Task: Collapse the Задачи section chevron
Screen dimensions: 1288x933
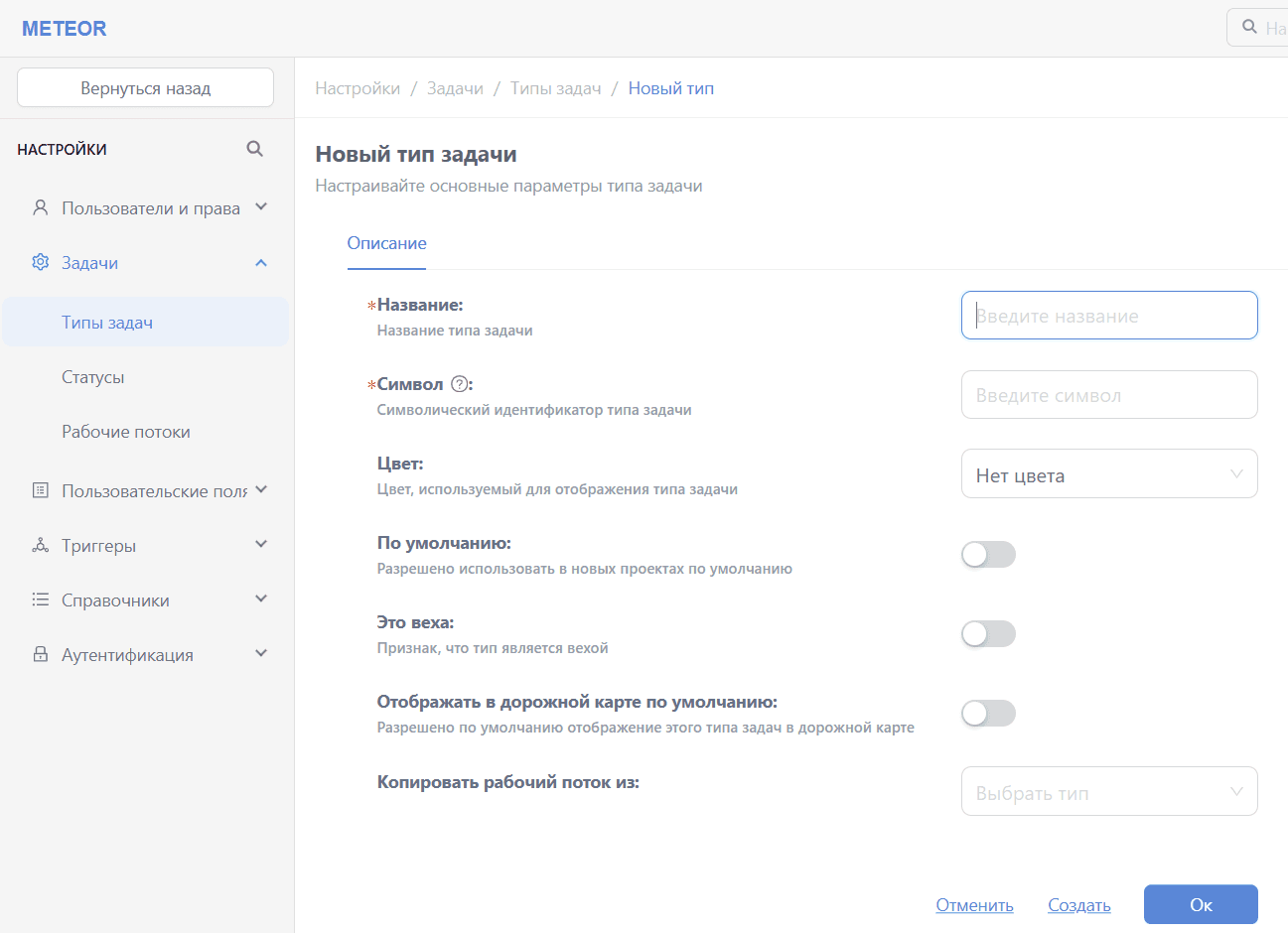Action: pos(261,263)
